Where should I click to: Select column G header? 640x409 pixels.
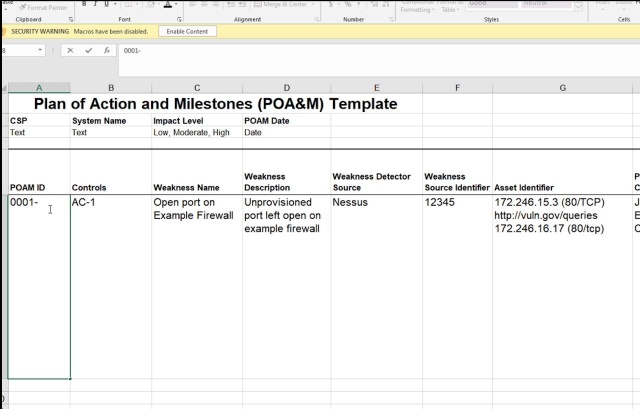pos(562,88)
